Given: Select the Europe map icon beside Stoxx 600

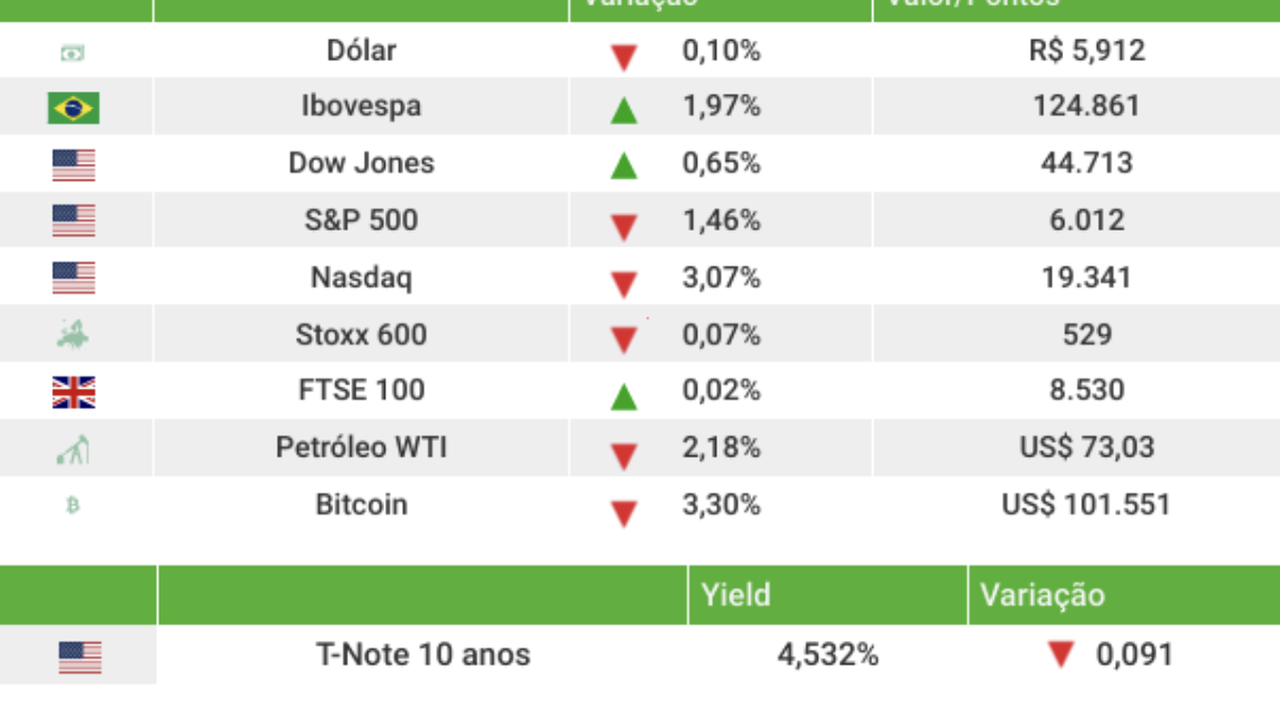Looking at the screenshot, I should pos(73,334).
